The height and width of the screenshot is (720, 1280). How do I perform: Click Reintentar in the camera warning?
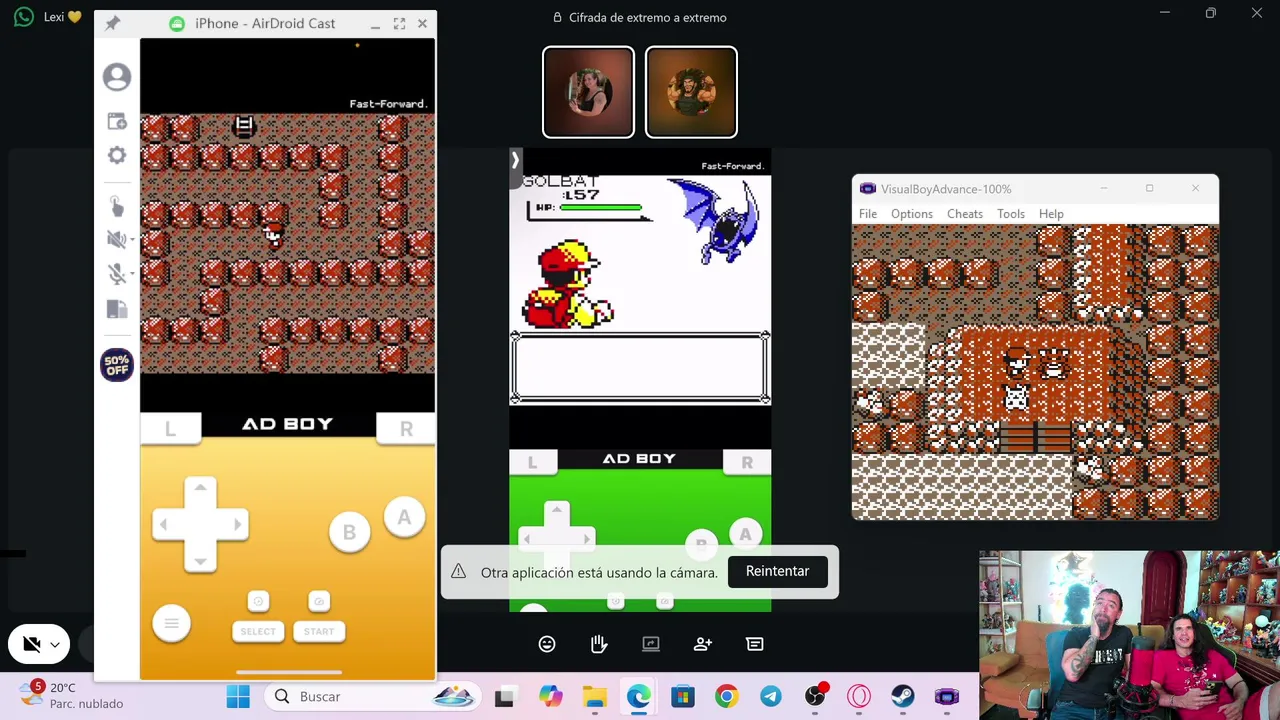[x=777, y=571]
